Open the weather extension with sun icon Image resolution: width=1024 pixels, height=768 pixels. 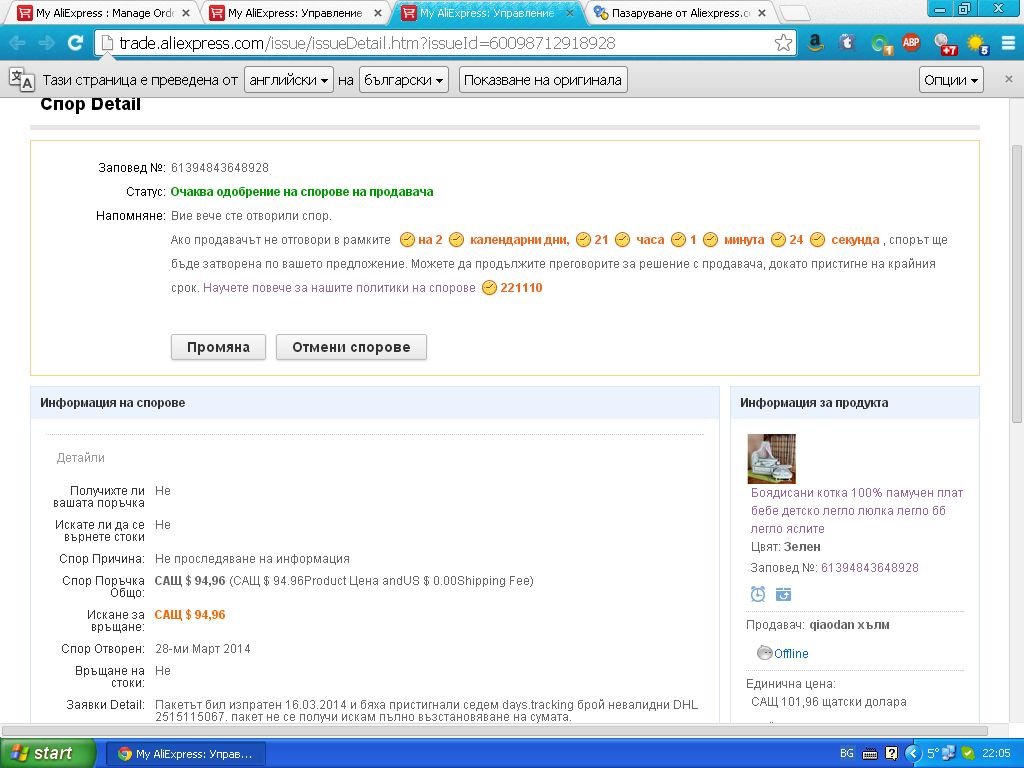point(976,44)
